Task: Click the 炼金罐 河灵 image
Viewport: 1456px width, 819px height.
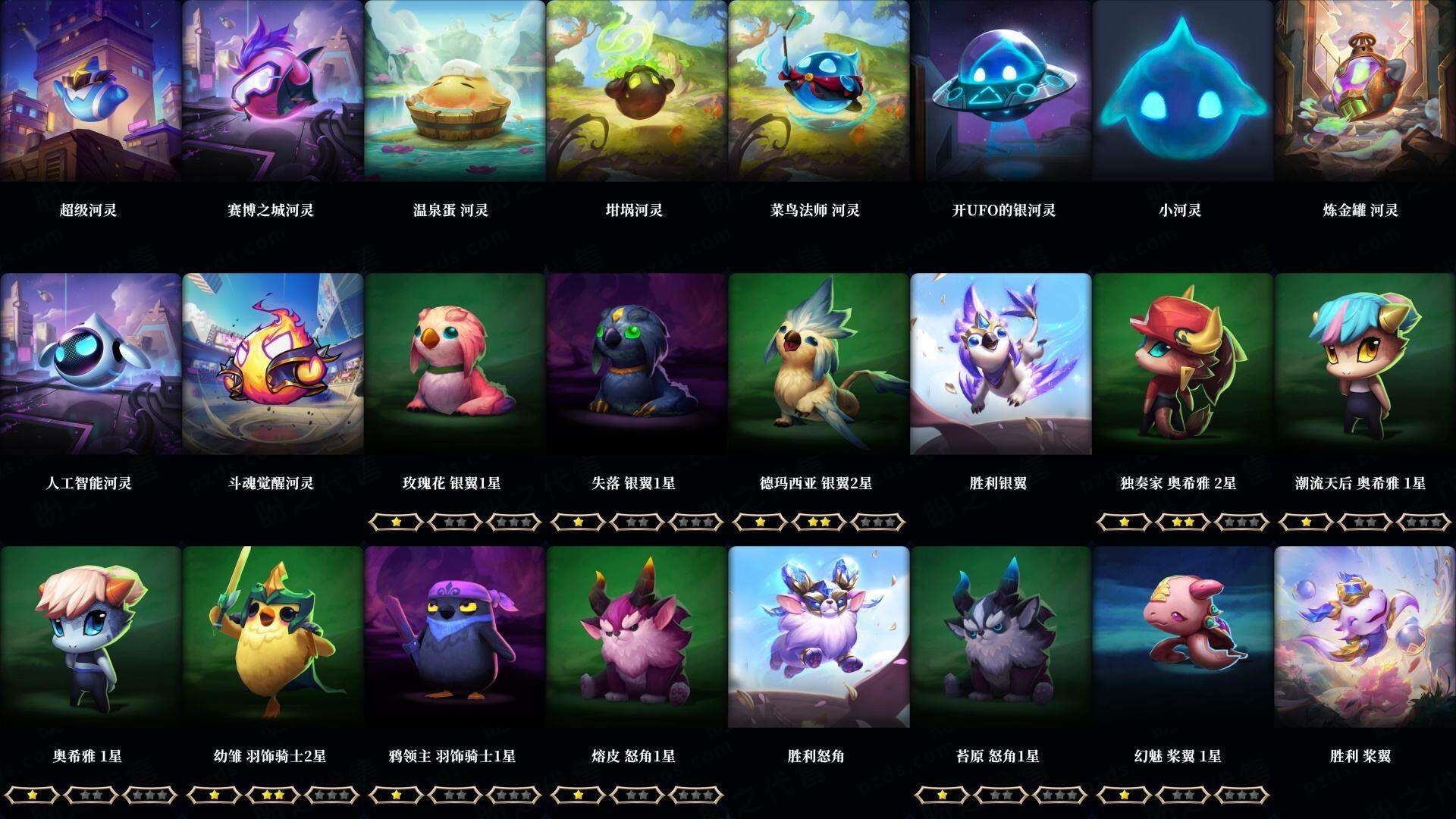Action: tap(1365, 91)
